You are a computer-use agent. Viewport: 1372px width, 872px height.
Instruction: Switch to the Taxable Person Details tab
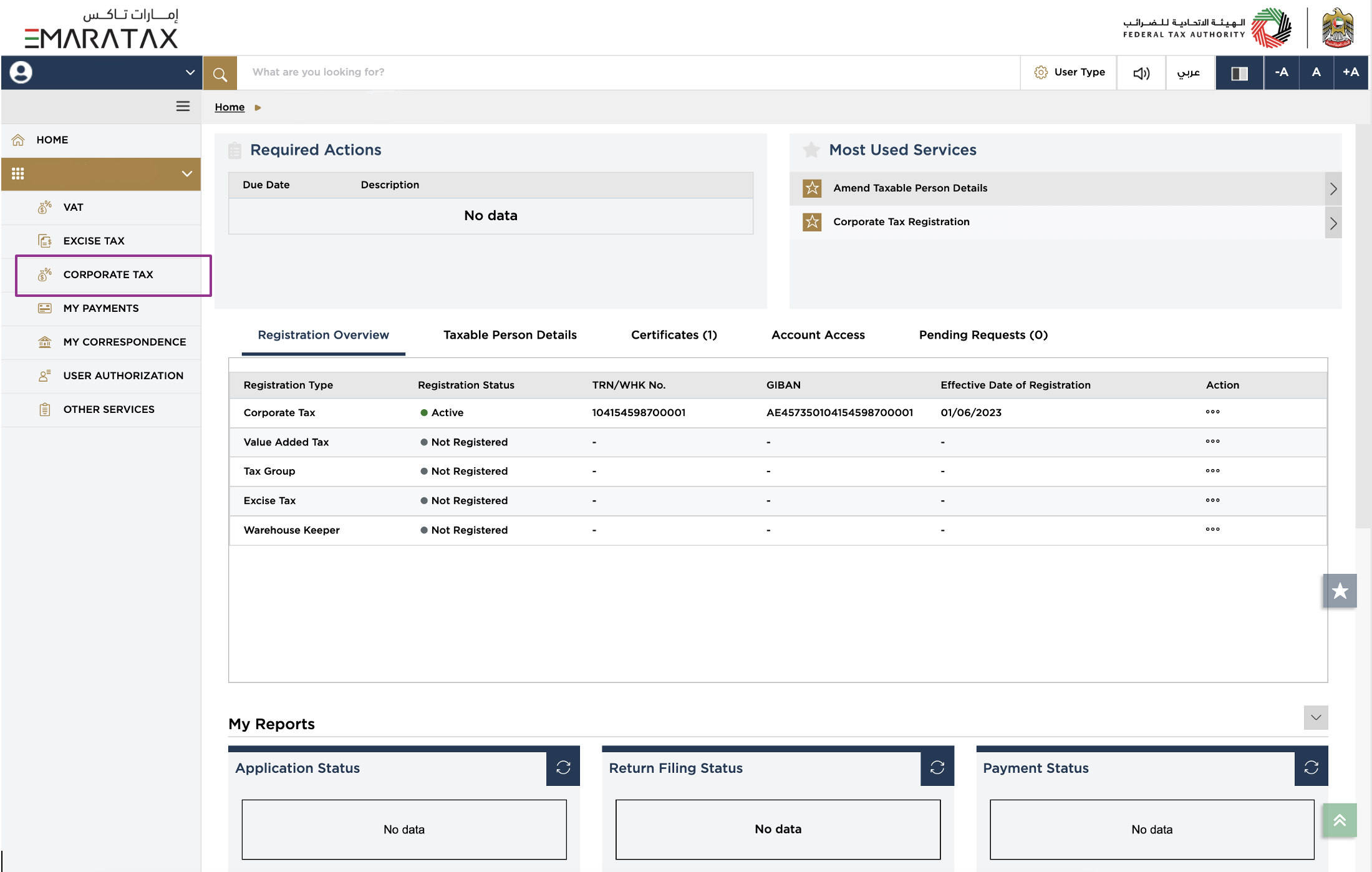510,335
